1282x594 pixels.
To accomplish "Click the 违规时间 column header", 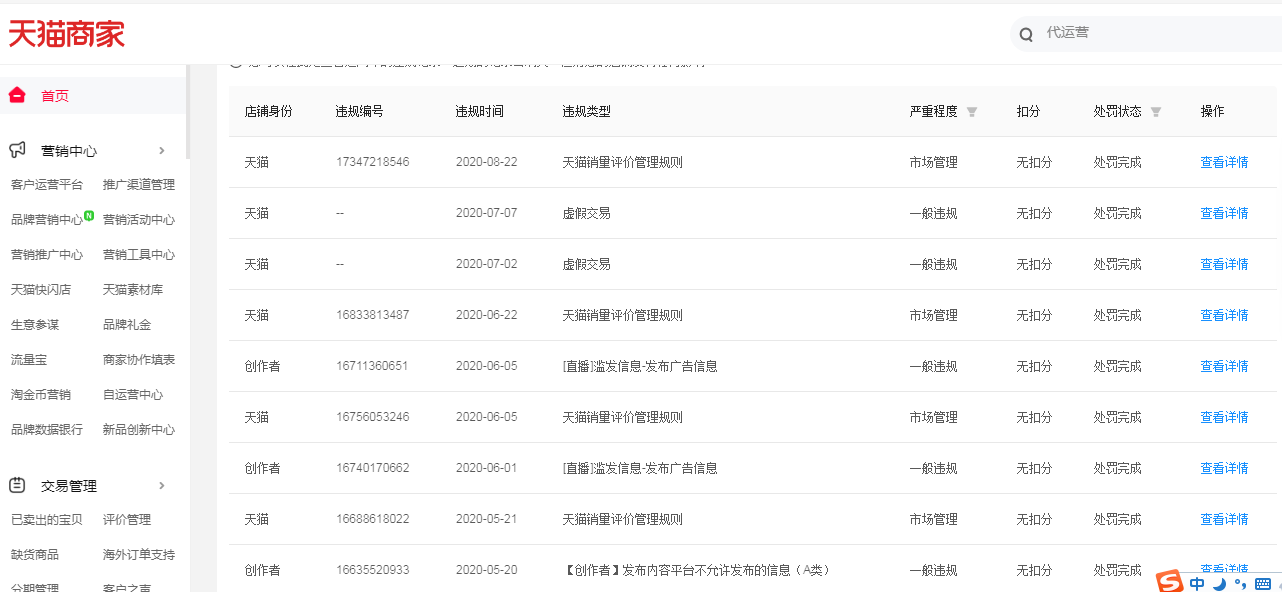I will [x=480, y=112].
